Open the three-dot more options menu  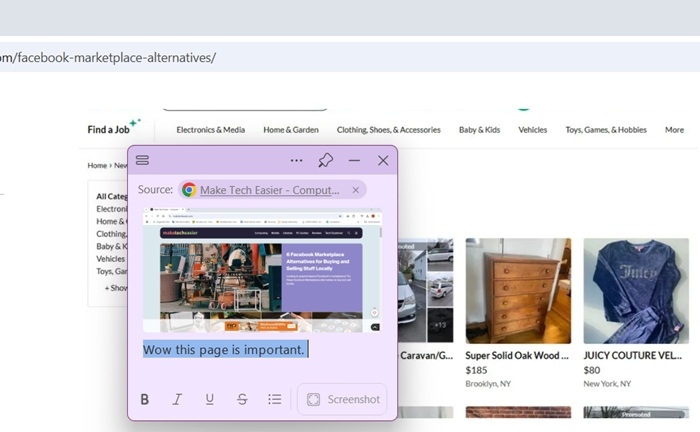pos(296,160)
